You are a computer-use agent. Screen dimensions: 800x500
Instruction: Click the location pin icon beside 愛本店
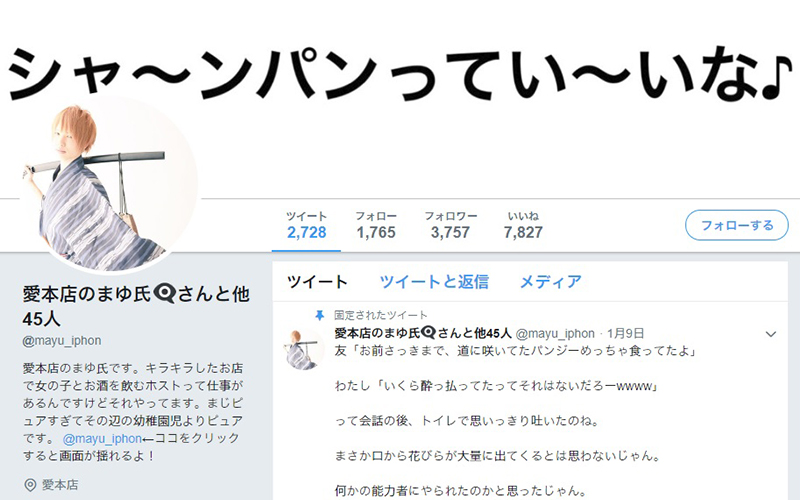(x=31, y=485)
